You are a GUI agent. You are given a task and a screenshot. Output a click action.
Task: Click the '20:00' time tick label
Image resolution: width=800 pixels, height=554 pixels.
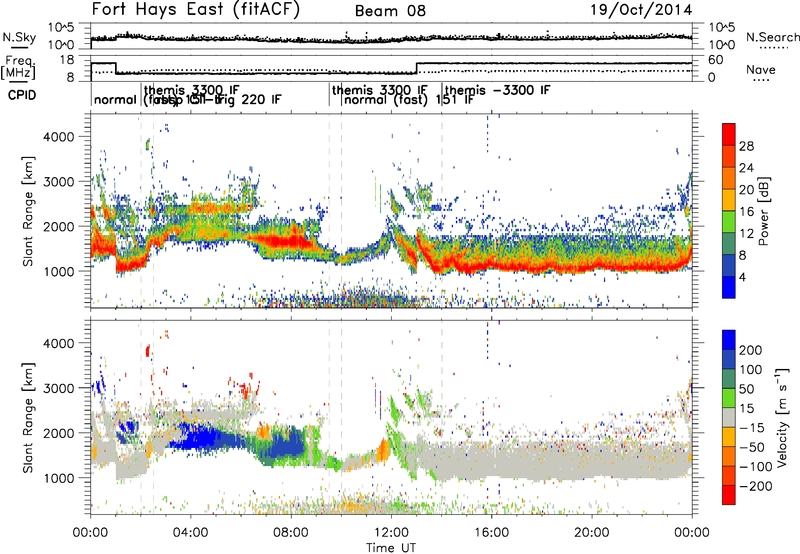[x=591, y=533]
